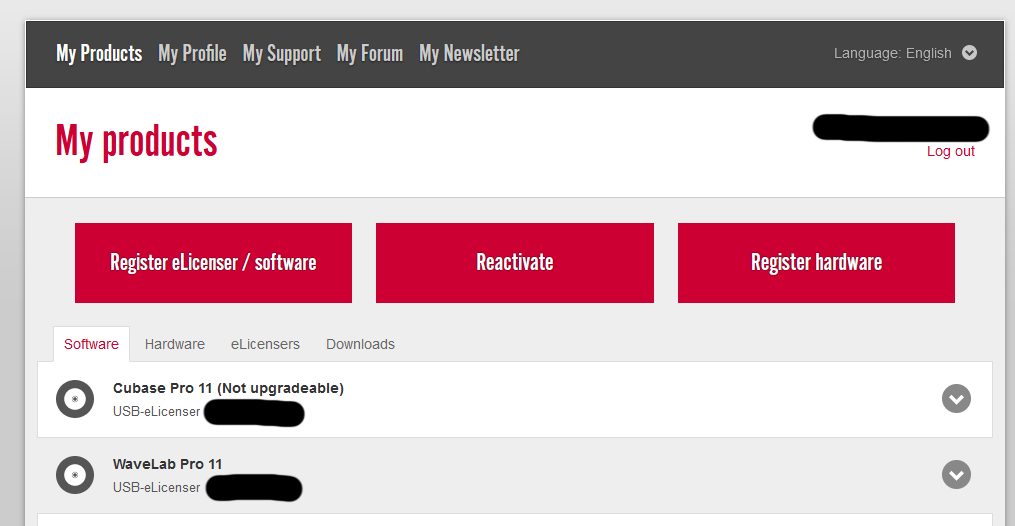Click the My products page heading
Image resolution: width=1015 pixels, height=526 pixels.
tap(137, 142)
